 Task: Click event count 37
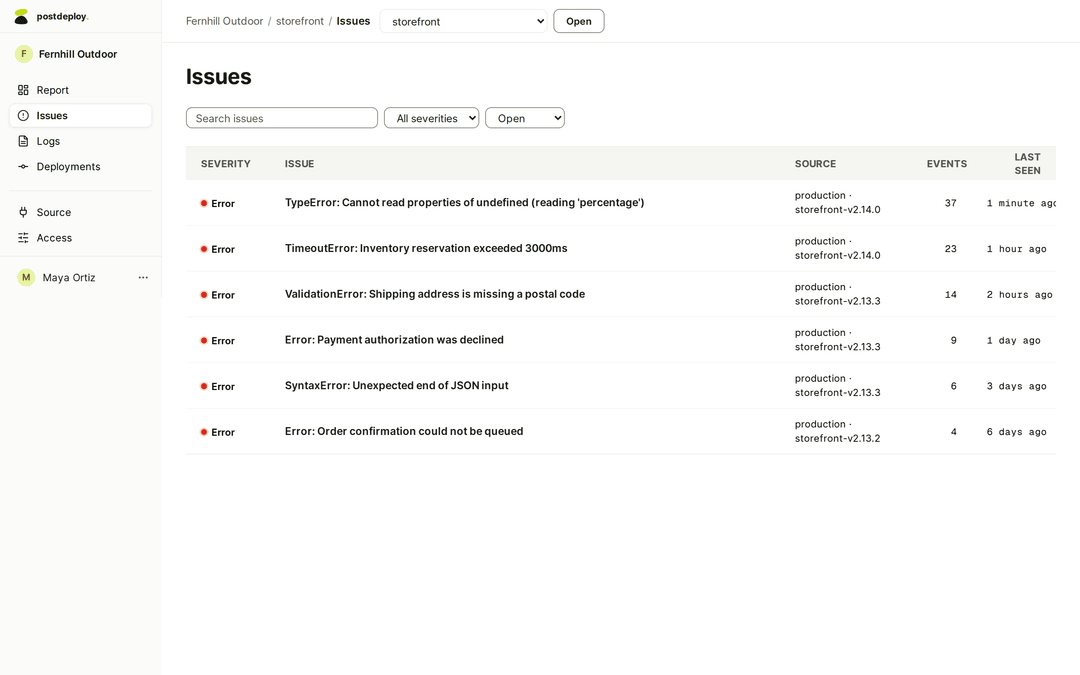tap(951, 203)
